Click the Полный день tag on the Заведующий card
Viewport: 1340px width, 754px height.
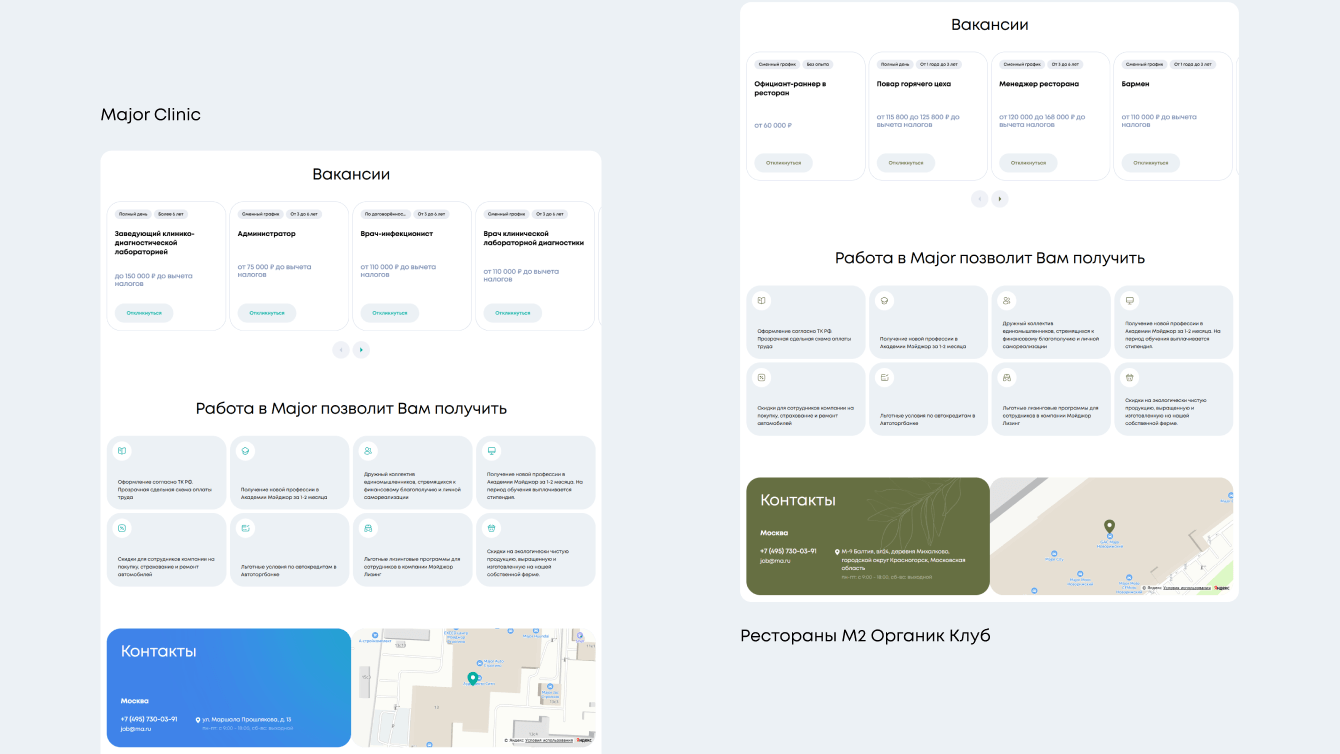[133, 214]
